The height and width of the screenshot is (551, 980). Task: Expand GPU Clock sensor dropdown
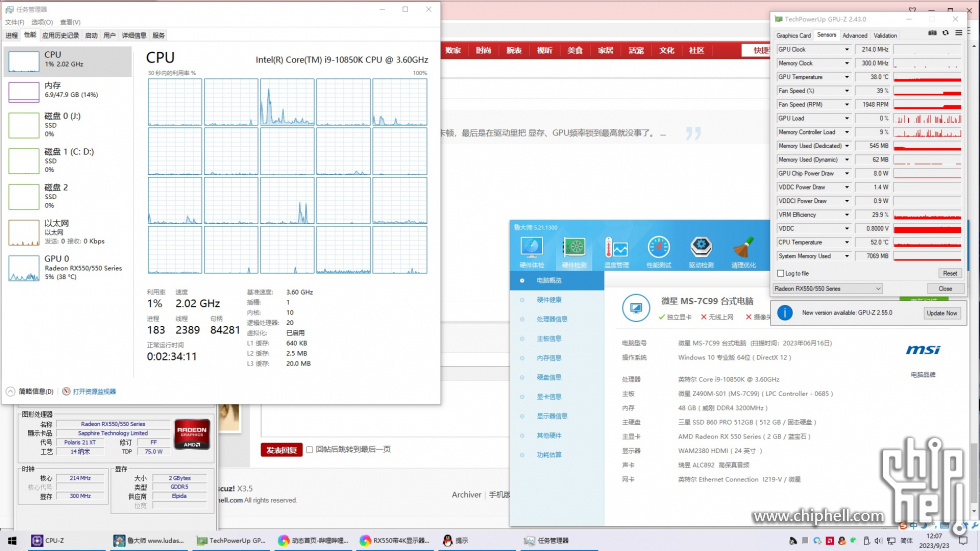coord(847,49)
